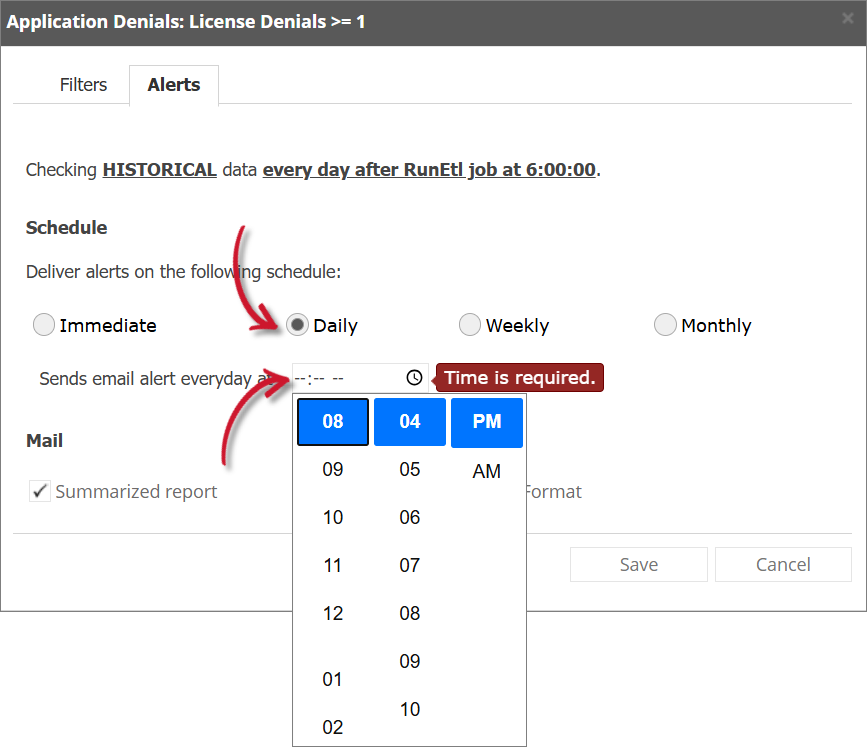The height and width of the screenshot is (747, 867).
Task: Close the Application Denials dialog
Action: (x=848, y=18)
